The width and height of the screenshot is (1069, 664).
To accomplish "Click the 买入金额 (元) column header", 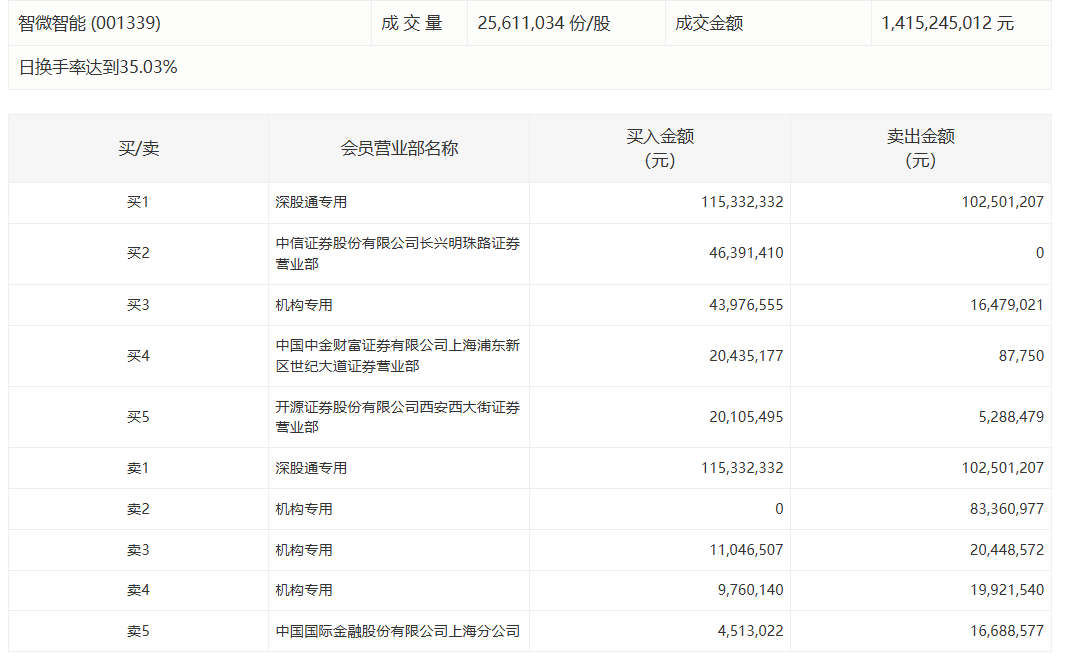I will [660, 149].
